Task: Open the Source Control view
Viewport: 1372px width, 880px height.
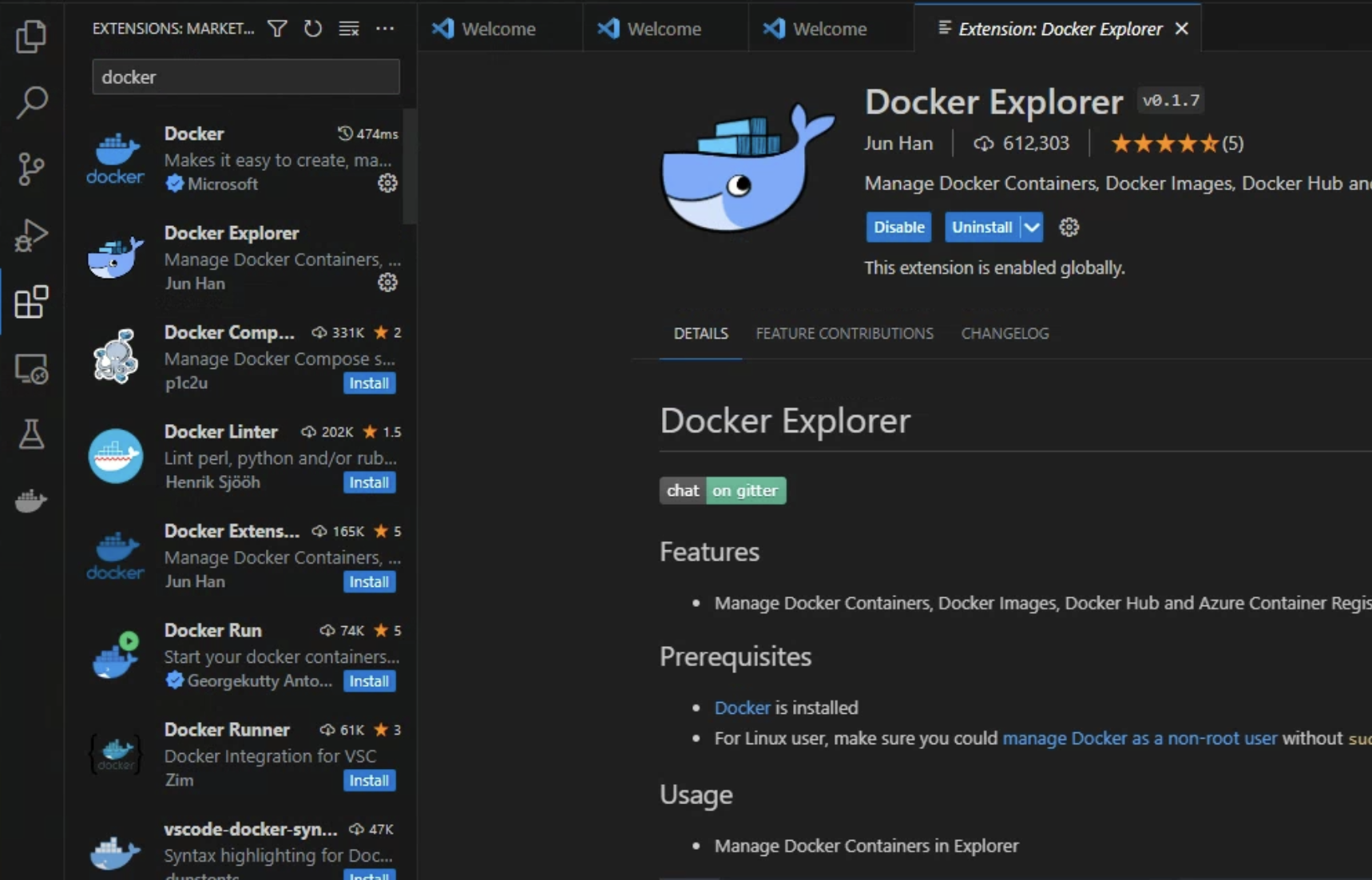Action: pyautogui.click(x=31, y=168)
